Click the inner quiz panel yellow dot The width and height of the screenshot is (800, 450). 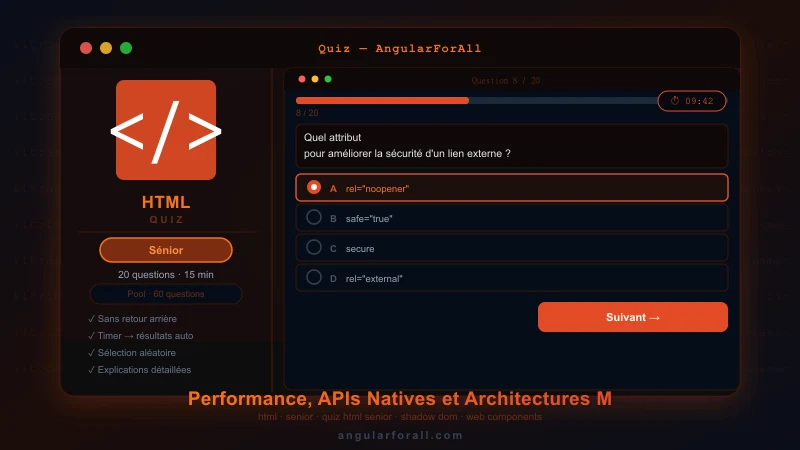[x=315, y=79]
